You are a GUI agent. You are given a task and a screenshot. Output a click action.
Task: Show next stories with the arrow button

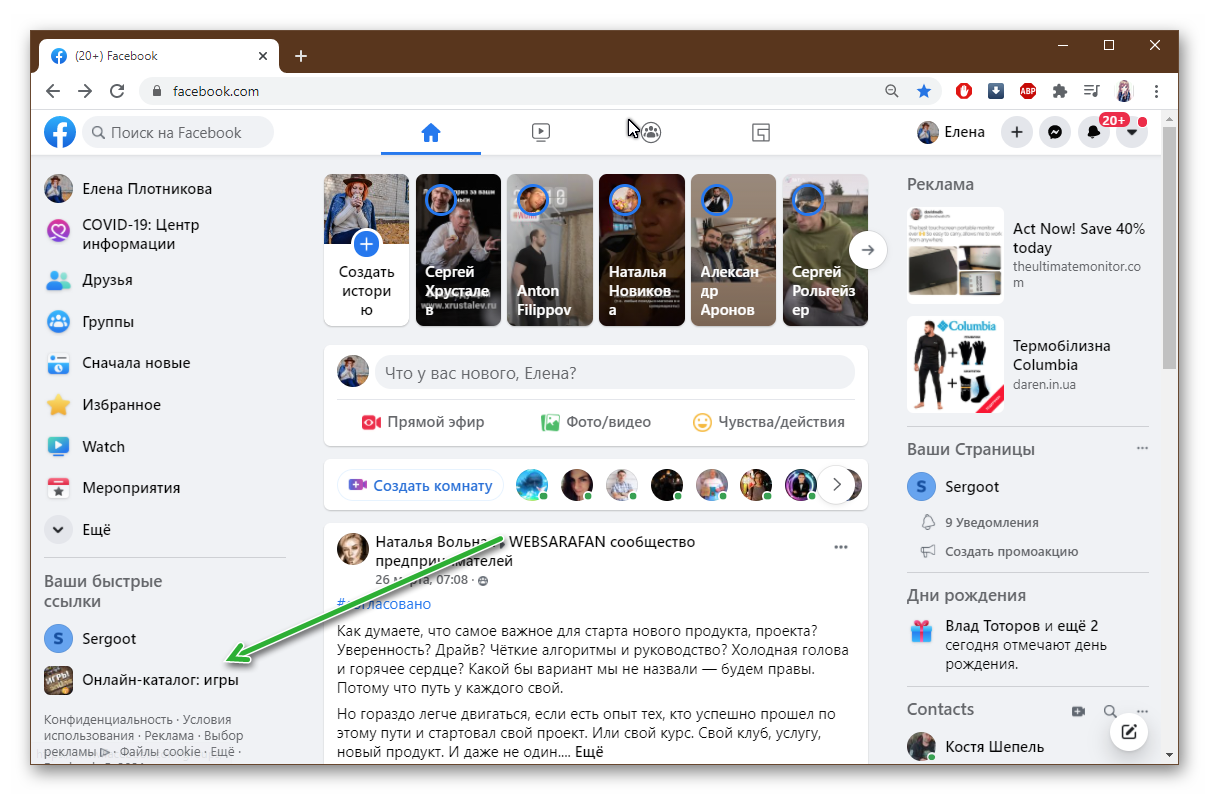tap(868, 250)
